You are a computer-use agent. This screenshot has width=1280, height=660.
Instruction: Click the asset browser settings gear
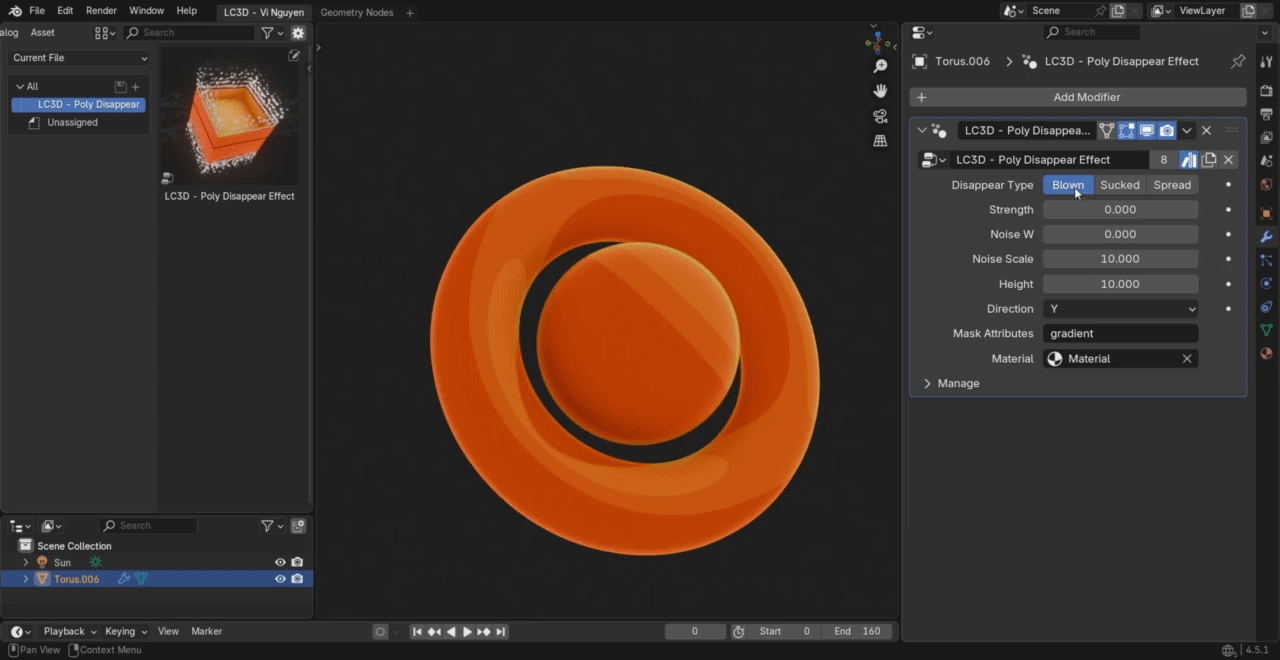[x=298, y=33]
